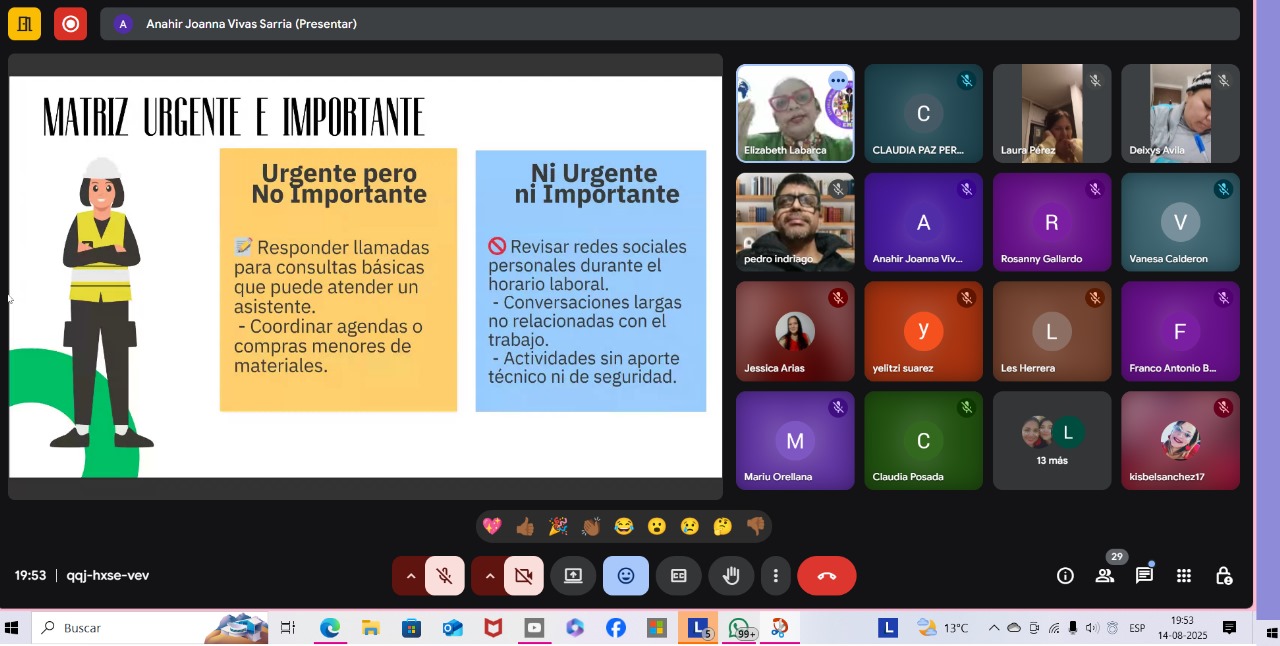
Task: Turn on the camera
Action: click(x=523, y=576)
